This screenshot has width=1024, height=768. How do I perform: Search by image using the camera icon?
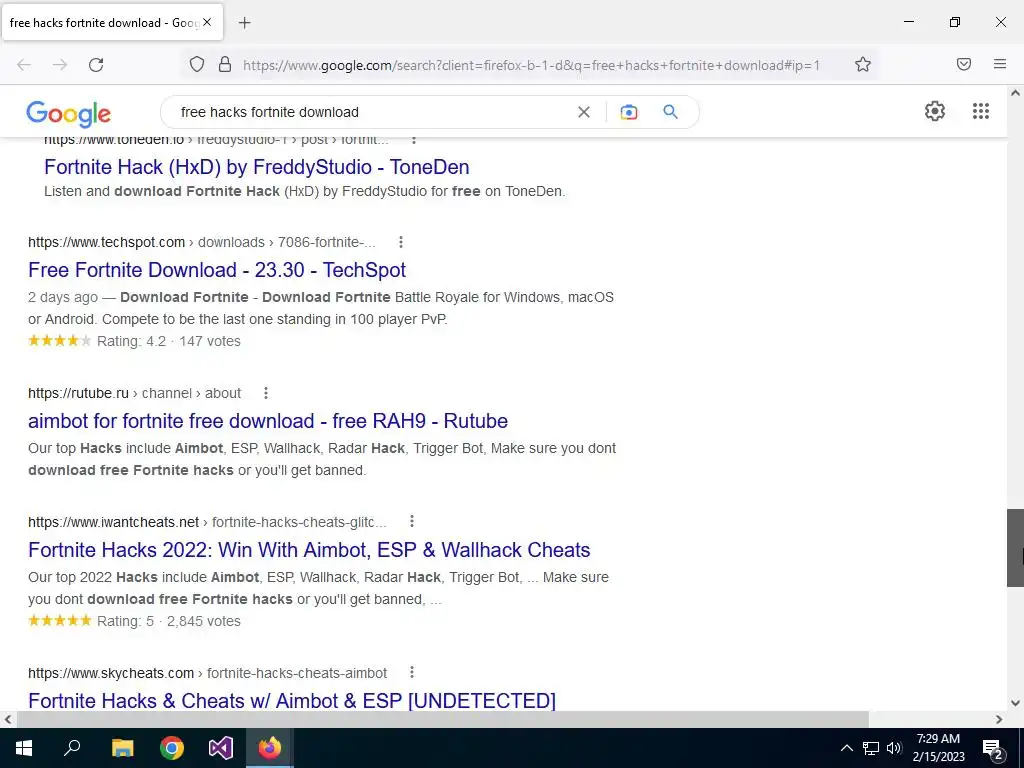[x=628, y=112]
